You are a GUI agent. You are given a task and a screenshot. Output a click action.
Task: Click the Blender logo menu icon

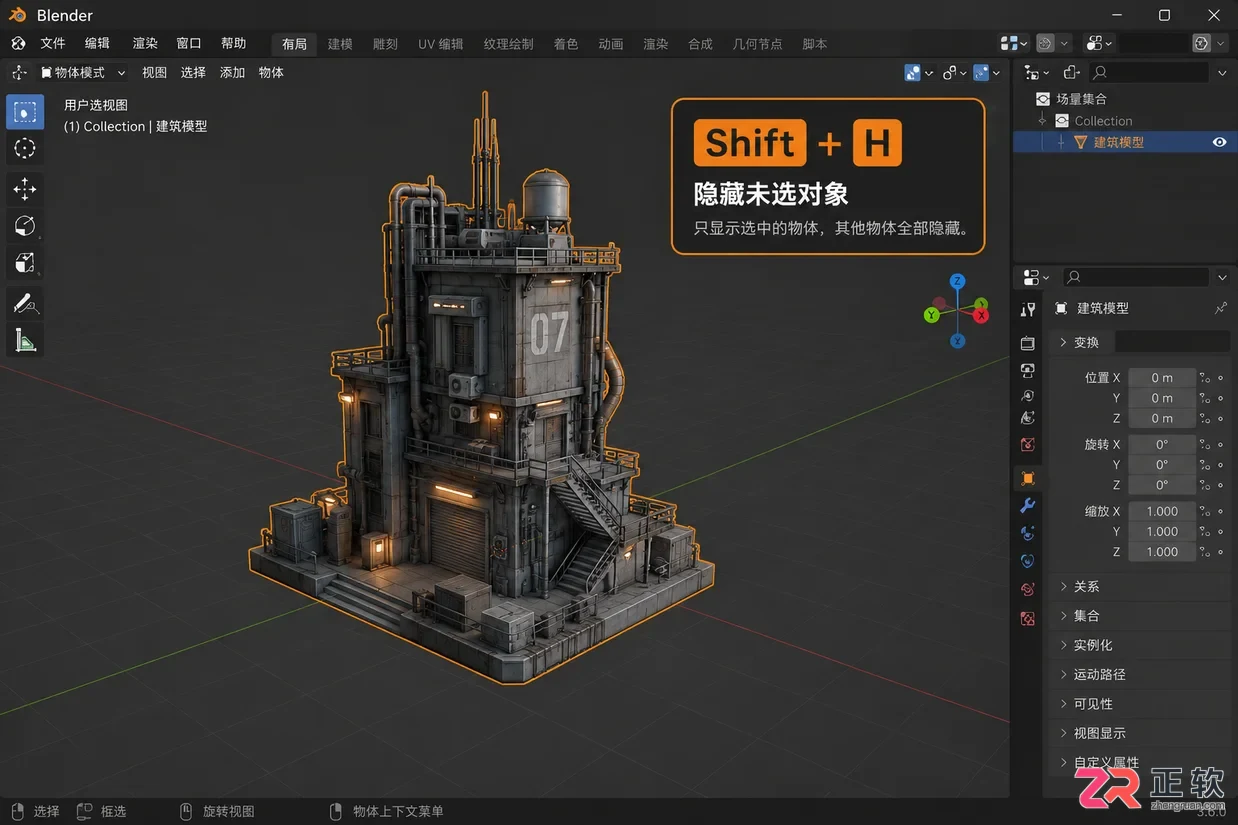pos(18,43)
